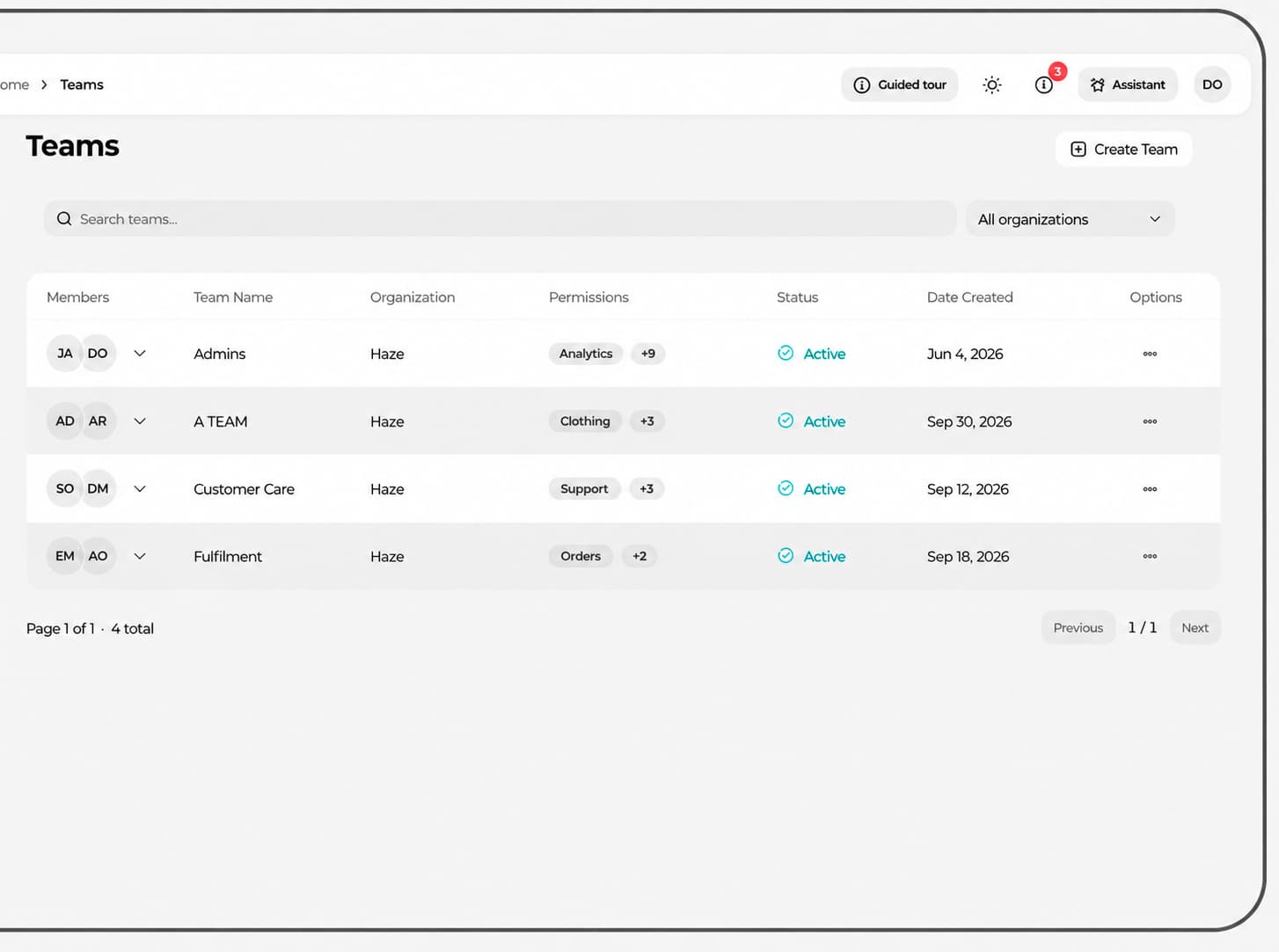1279x952 pixels.
Task: Click the Sep 30, 2026 date cell
Action: [x=969, y=421]
